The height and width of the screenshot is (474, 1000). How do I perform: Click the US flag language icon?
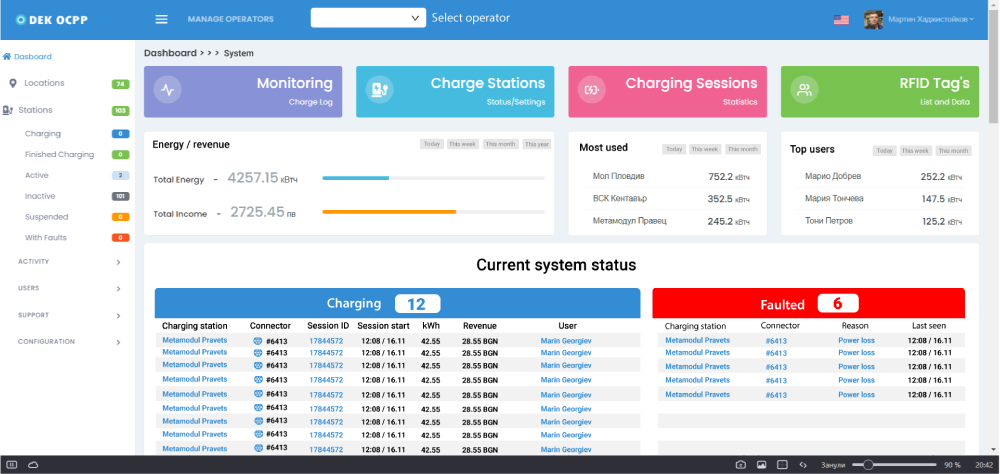[841, 19]
